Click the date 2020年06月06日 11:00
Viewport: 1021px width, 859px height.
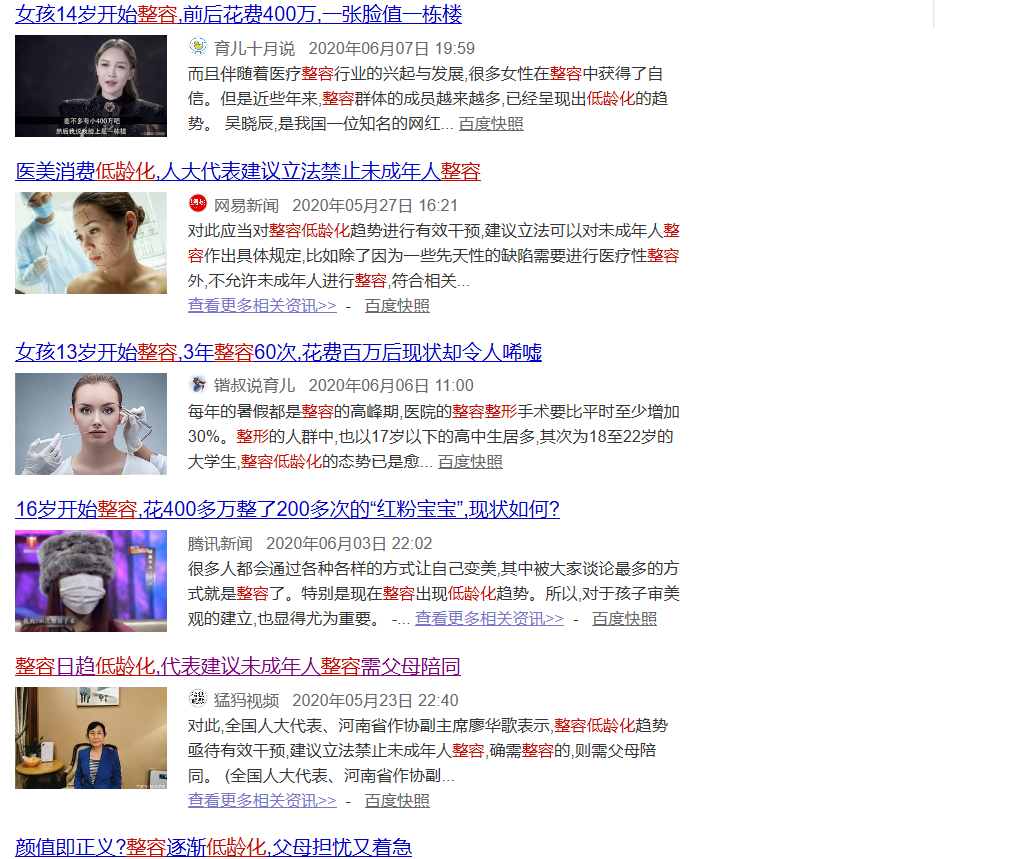pyautogui.click(x=391, y=386)
